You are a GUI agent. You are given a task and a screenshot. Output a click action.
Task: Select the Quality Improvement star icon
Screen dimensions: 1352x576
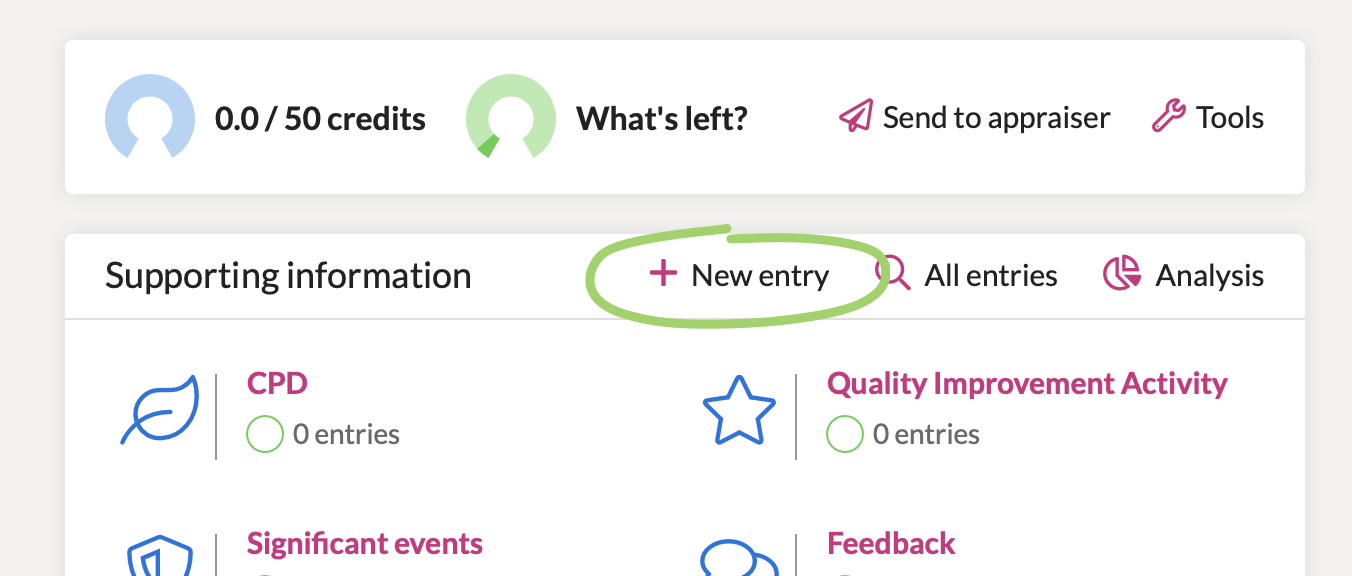[740, 410]
